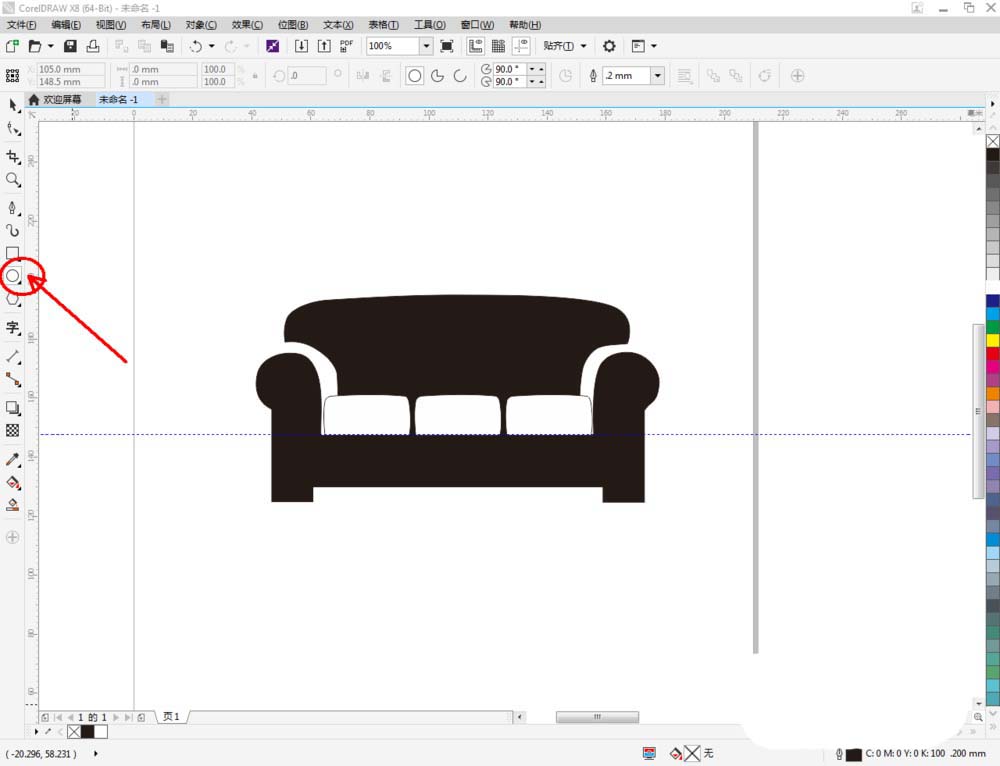1000x766 pixels.
Task: Switch to the 未命名-1 document tab
Action: point(119,99)
